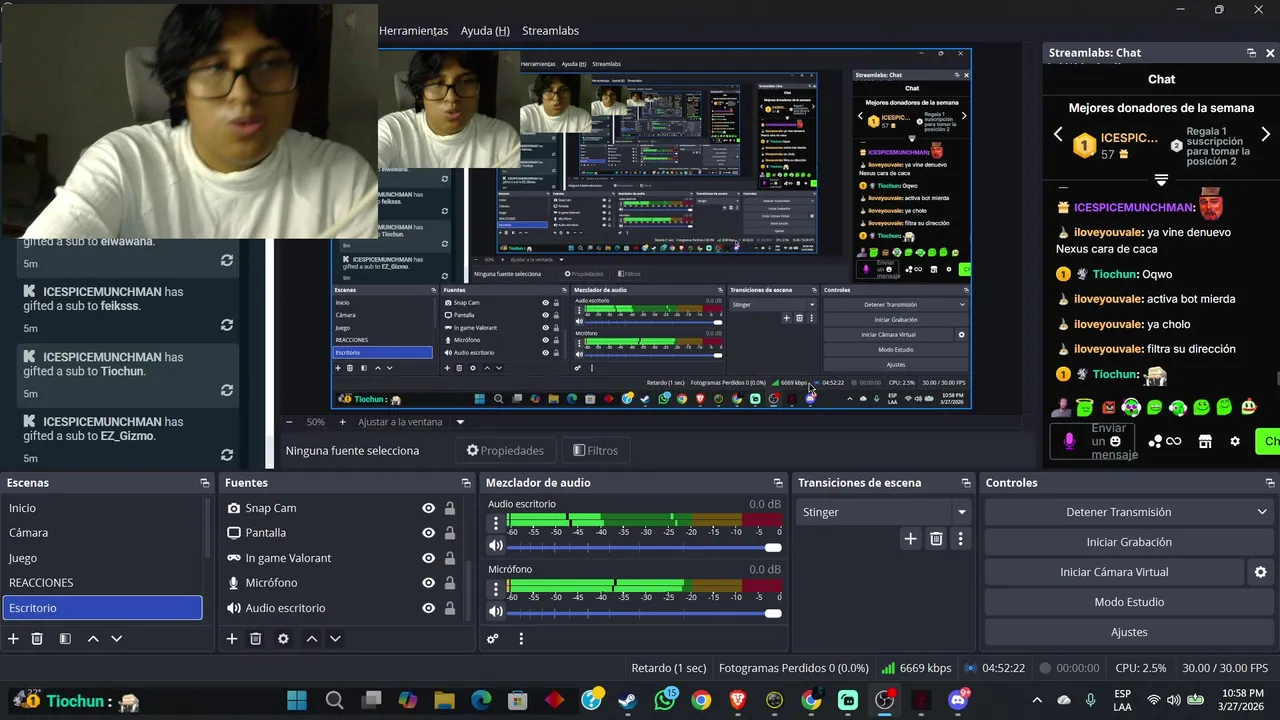
Task: Open Micrófono channel options dots
Action: point(496,589)
